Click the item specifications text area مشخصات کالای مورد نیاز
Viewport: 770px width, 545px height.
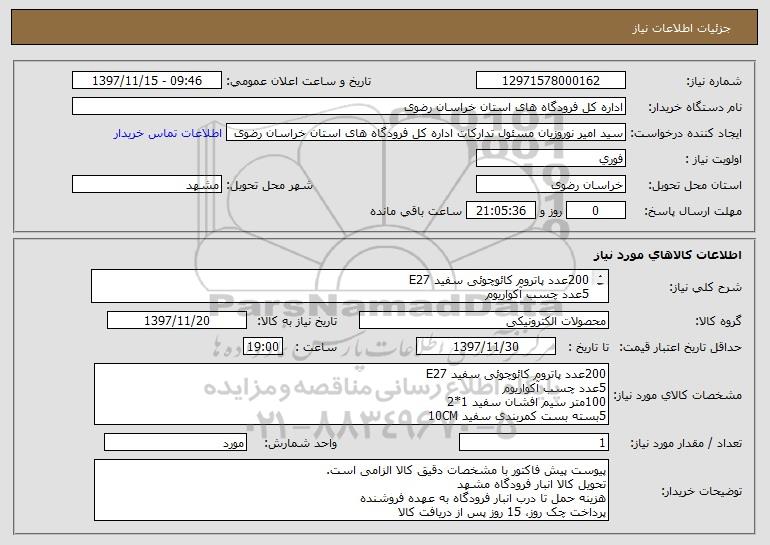click(x=351, y=394)
